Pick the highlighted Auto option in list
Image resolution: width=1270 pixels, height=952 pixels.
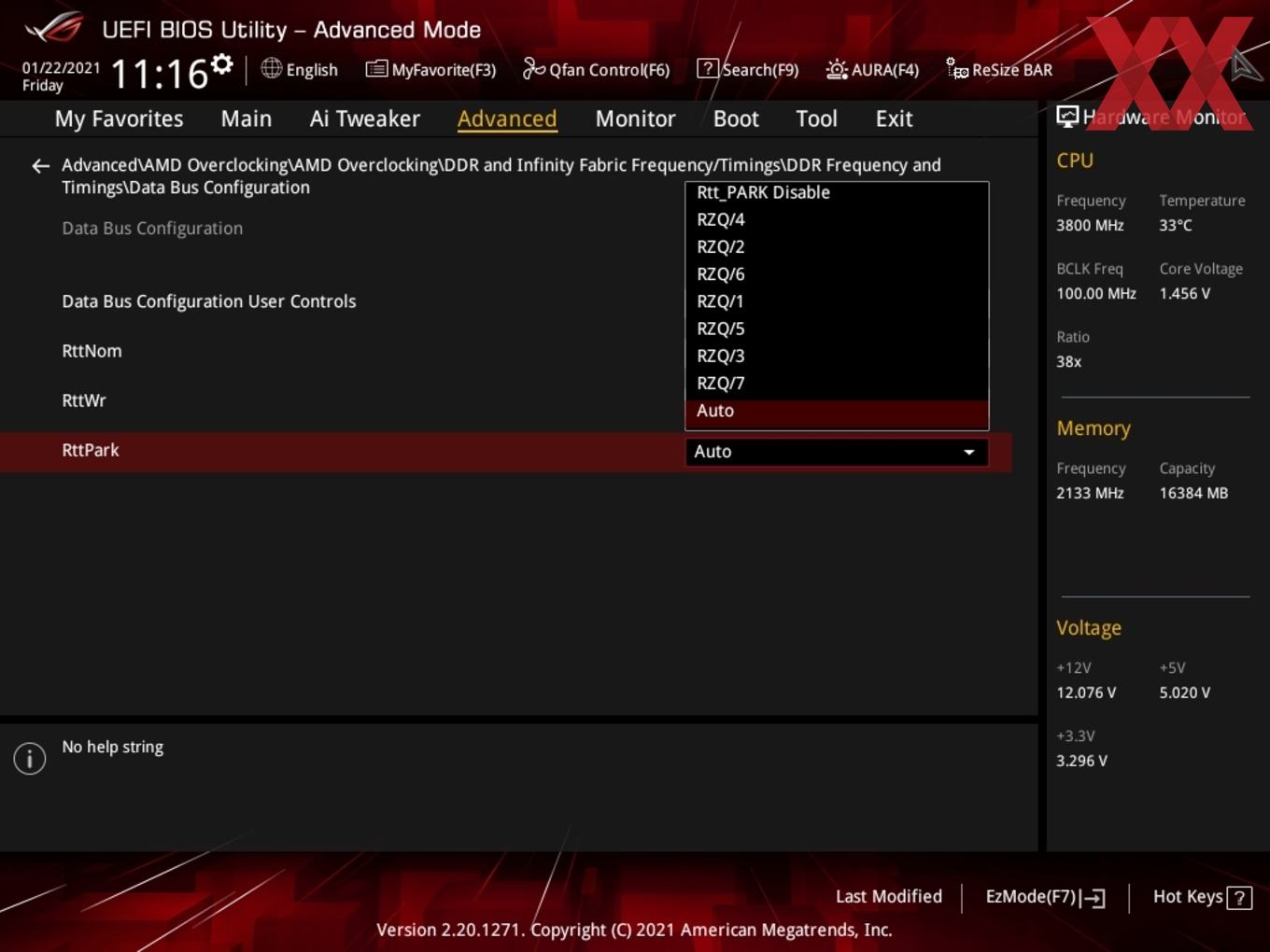pos(837,412)
